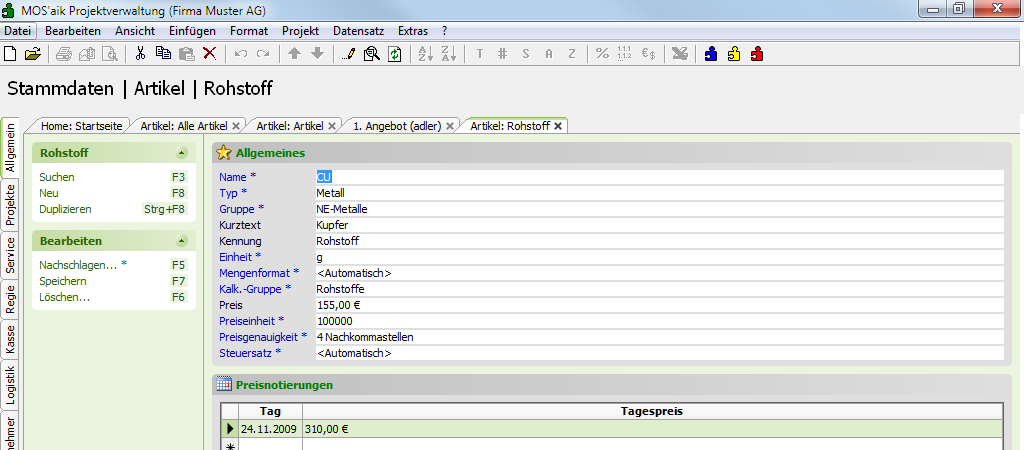Select the Logistik vertical sidebar tab
Screen dimensions: 1024x450
pos(10,386)
